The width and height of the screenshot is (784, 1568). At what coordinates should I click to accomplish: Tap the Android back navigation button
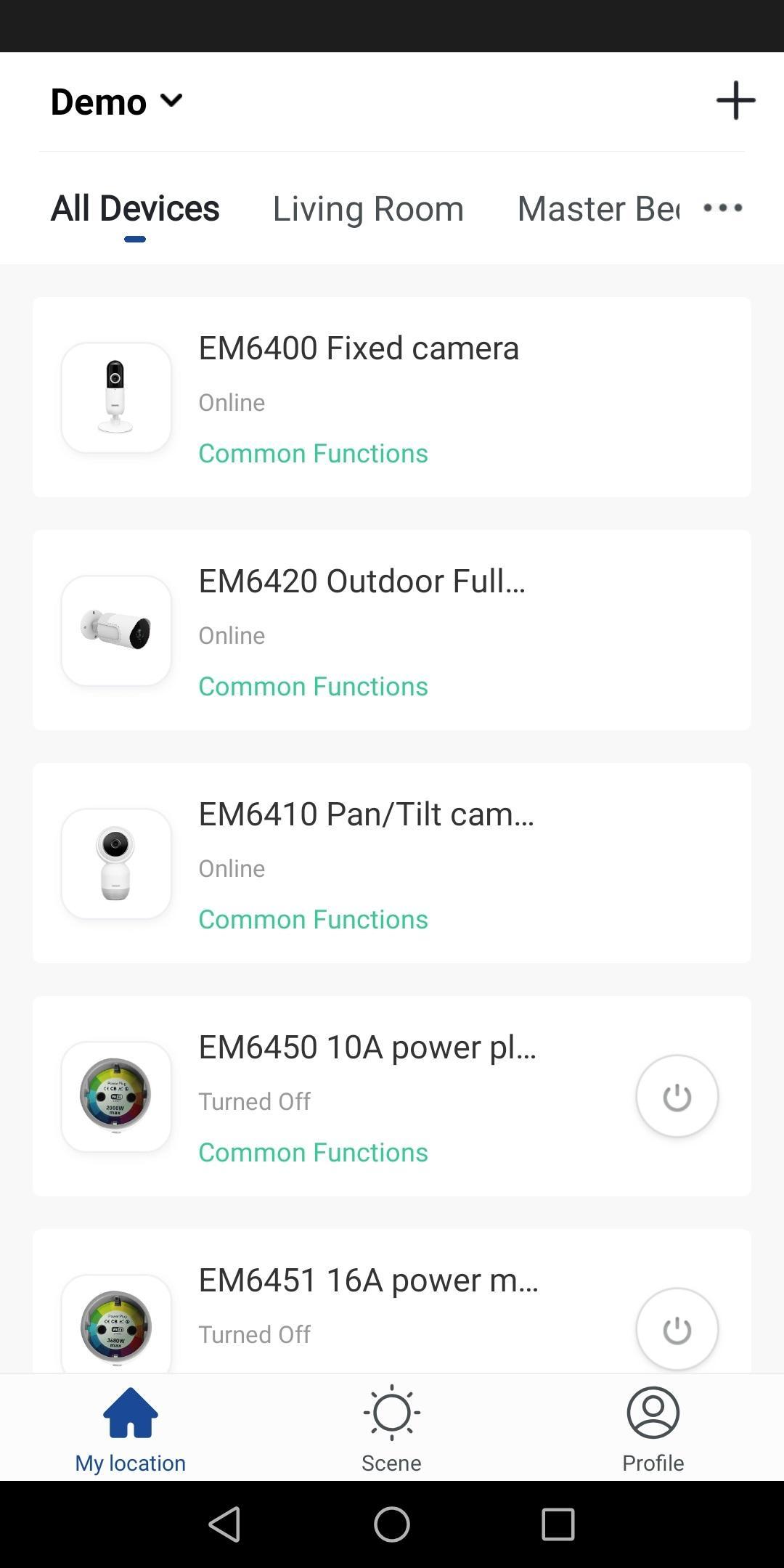tap(224, 1524)
